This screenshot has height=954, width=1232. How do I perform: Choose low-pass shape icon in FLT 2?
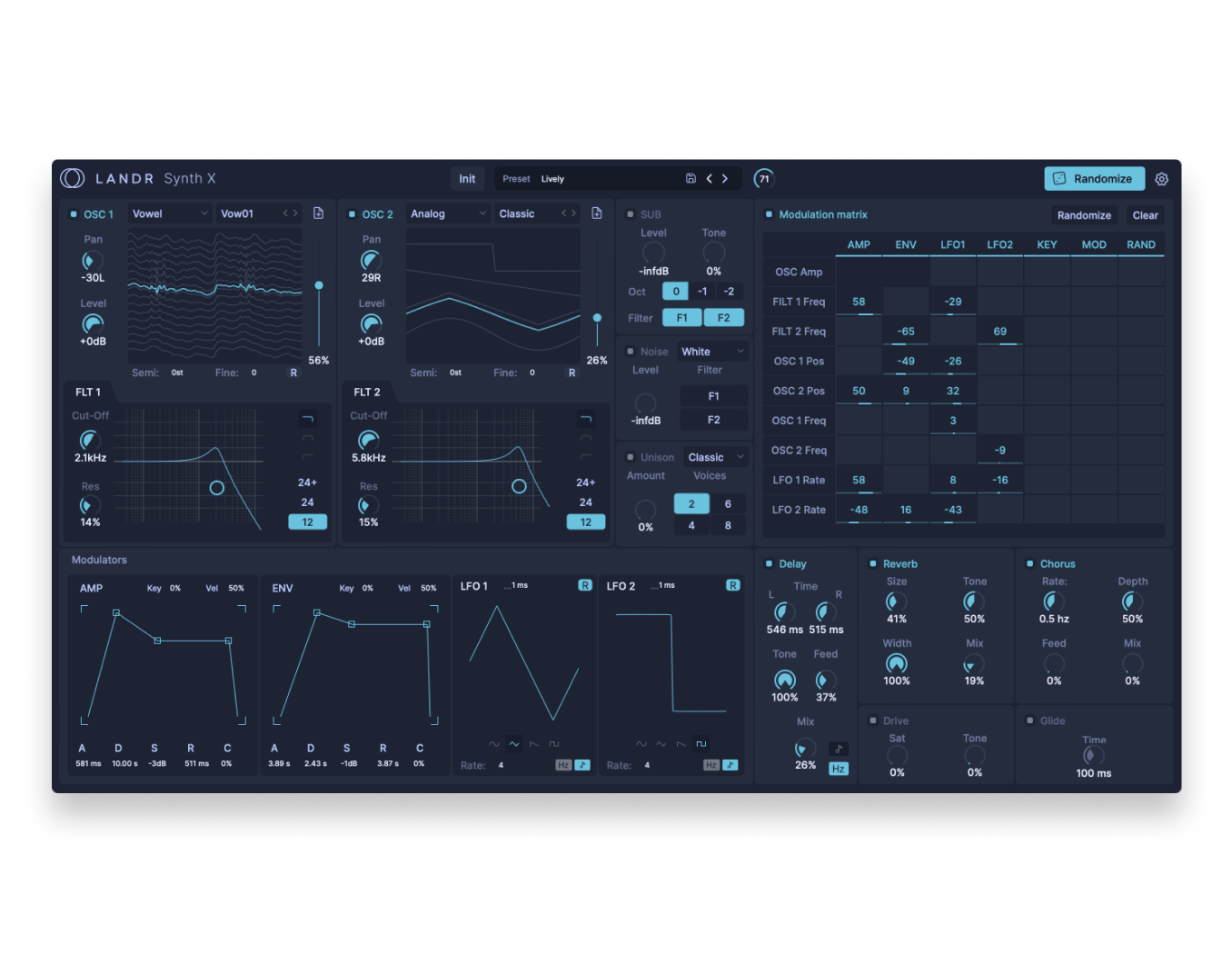click(x=586, y=419)
